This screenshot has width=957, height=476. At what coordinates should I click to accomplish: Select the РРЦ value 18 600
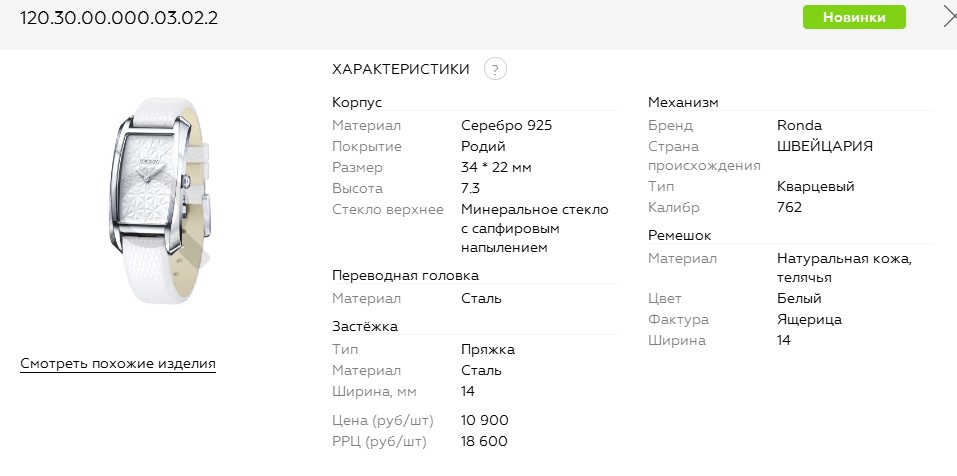(484, 441)
